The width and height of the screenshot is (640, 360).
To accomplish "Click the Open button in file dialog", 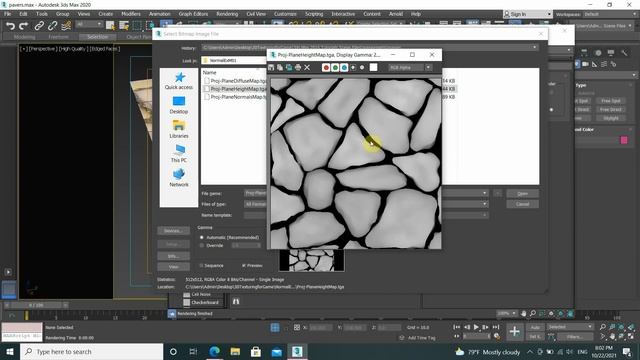I will 522,193.
